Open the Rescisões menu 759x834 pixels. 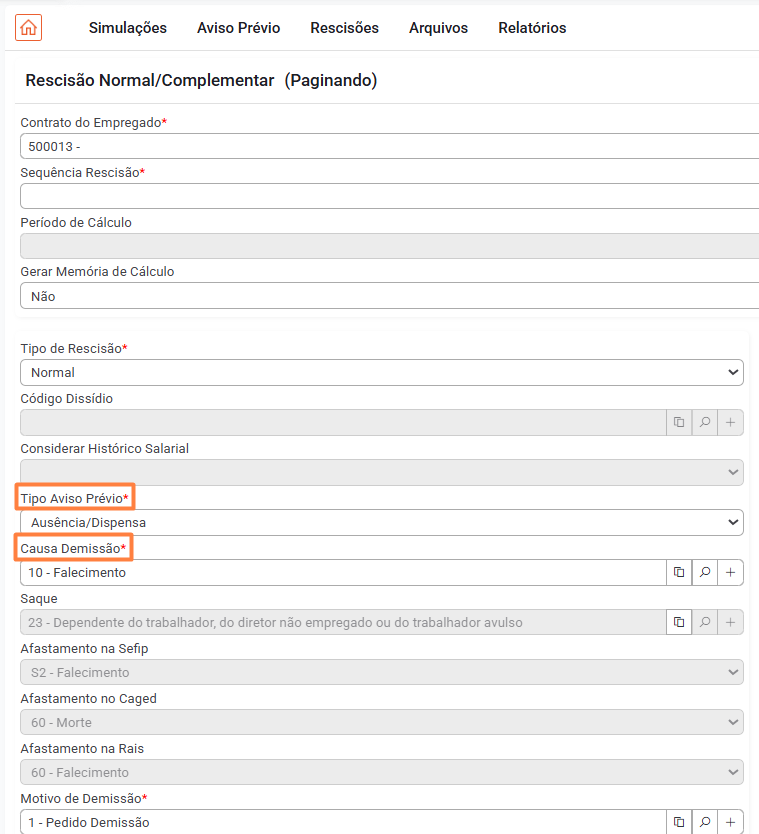point(345,28)
